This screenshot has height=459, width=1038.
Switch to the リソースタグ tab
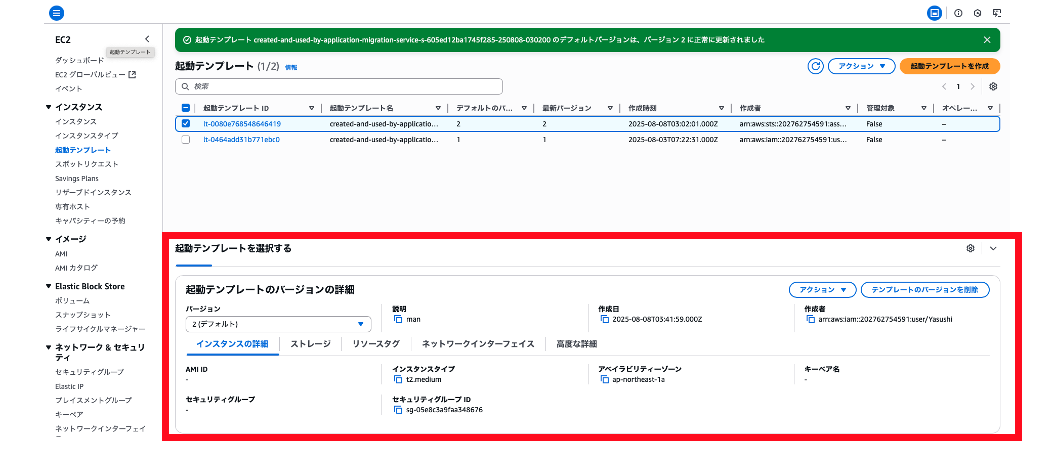click(x=376, y=344)
